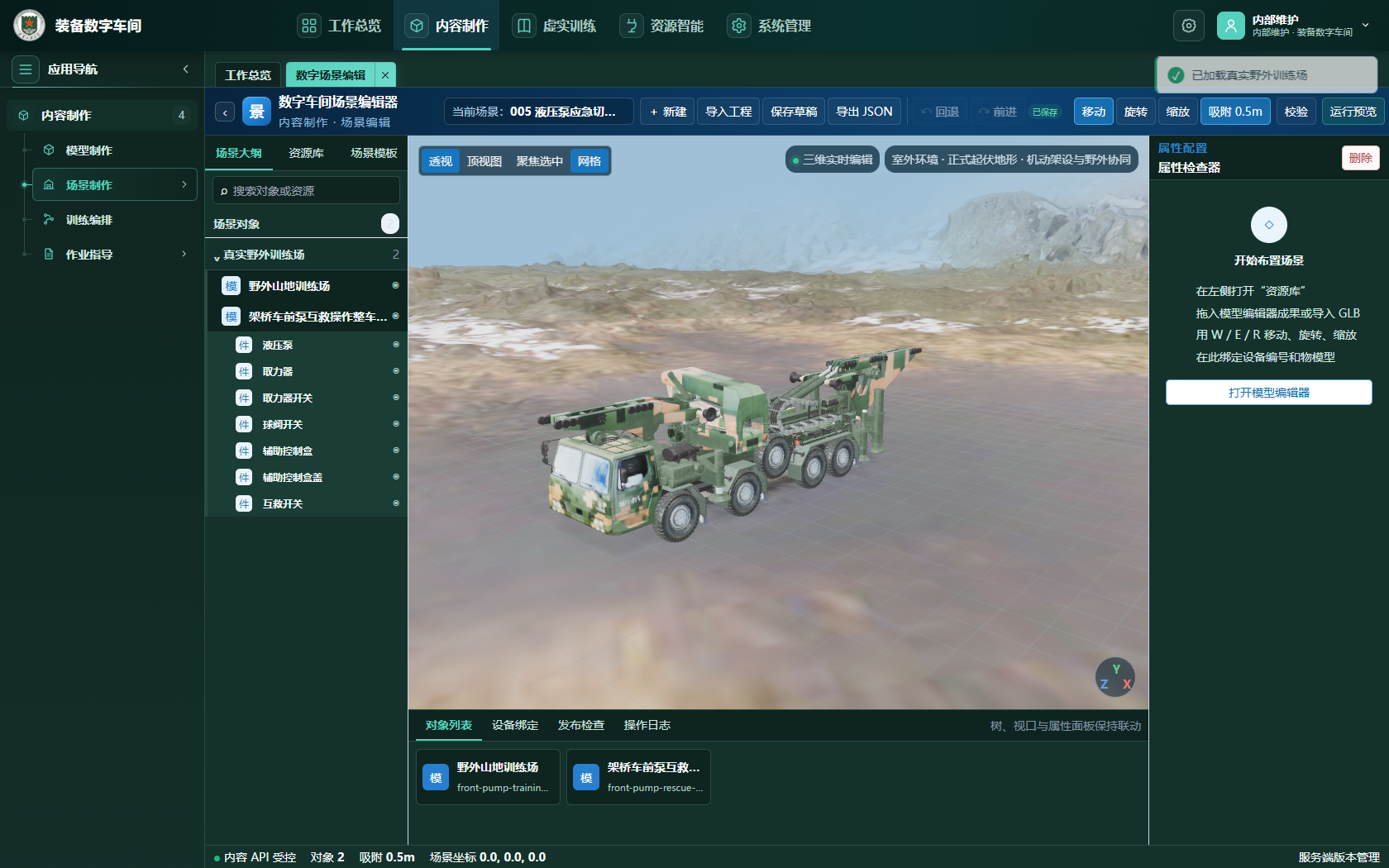
Task: Close the 数字场景编辑 tab
Action: tap(385, 75)
